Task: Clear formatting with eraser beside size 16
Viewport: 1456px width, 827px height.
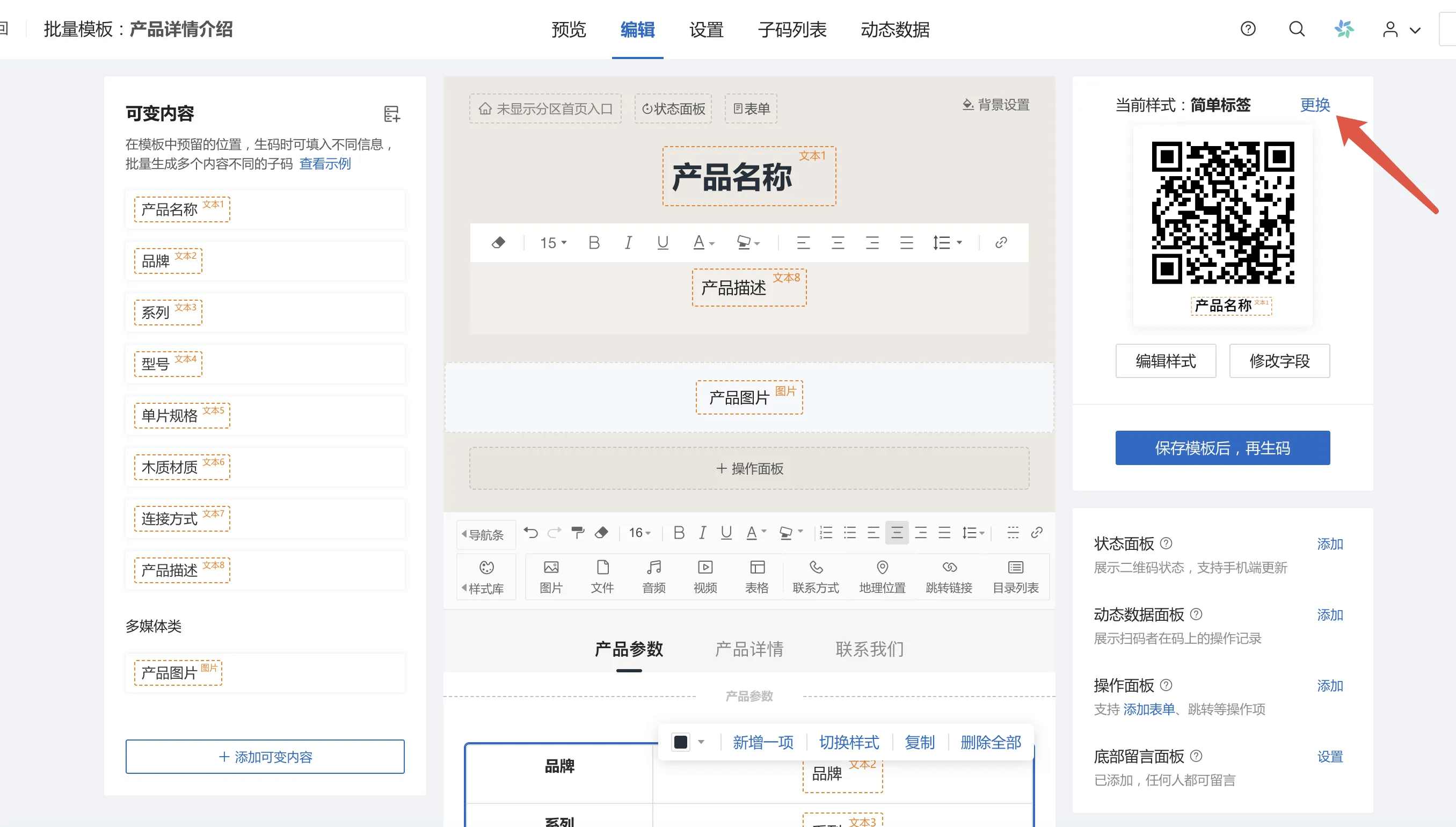Action: (x=601, y=533)
